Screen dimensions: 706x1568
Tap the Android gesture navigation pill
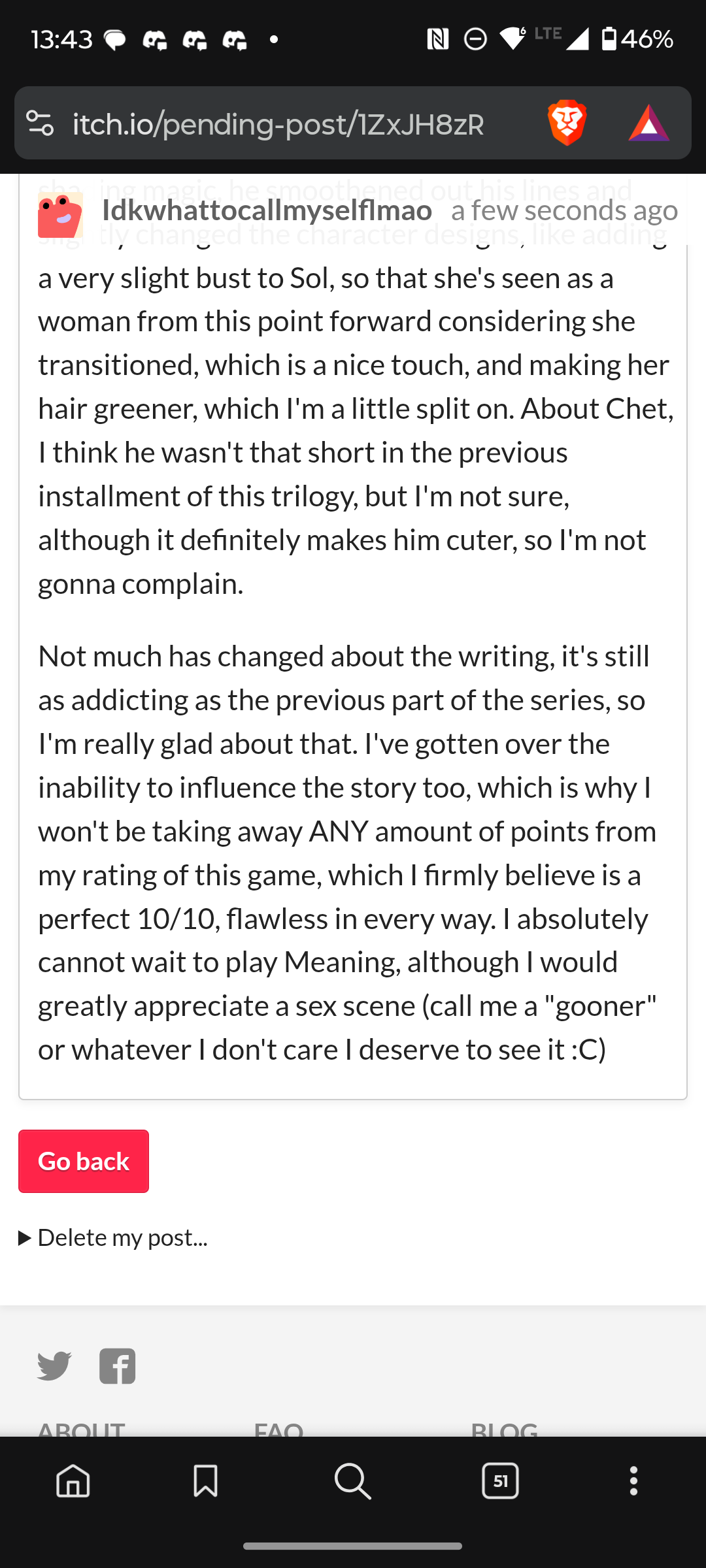[353, 1546]
